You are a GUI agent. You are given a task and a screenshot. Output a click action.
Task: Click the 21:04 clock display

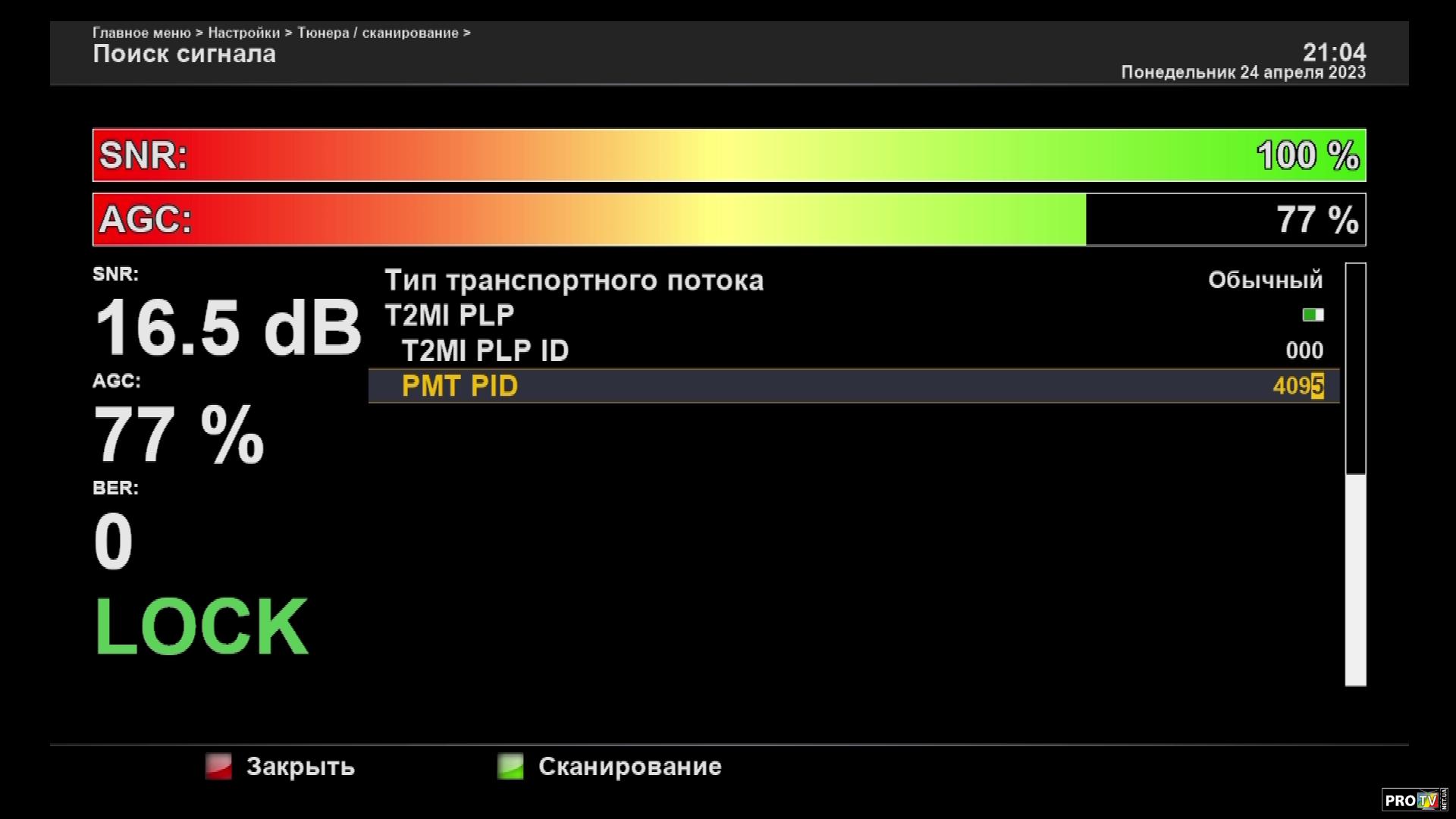pos(1334,52)
